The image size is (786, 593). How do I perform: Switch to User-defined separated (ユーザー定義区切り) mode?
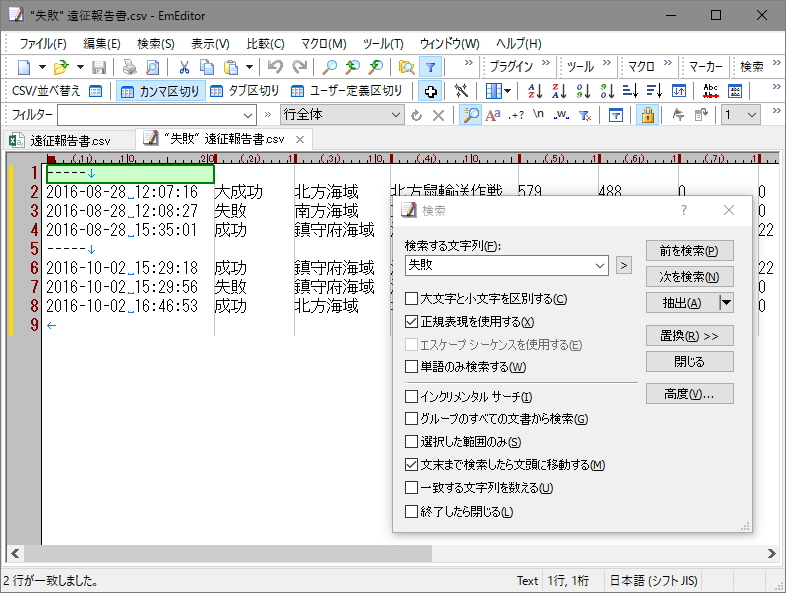click(x=347, y=91)
